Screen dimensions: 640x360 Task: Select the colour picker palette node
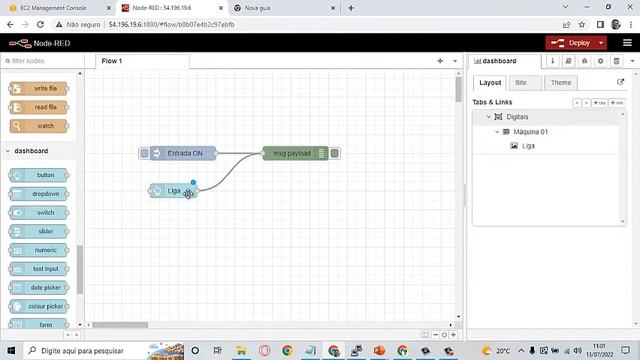(38, 307)
